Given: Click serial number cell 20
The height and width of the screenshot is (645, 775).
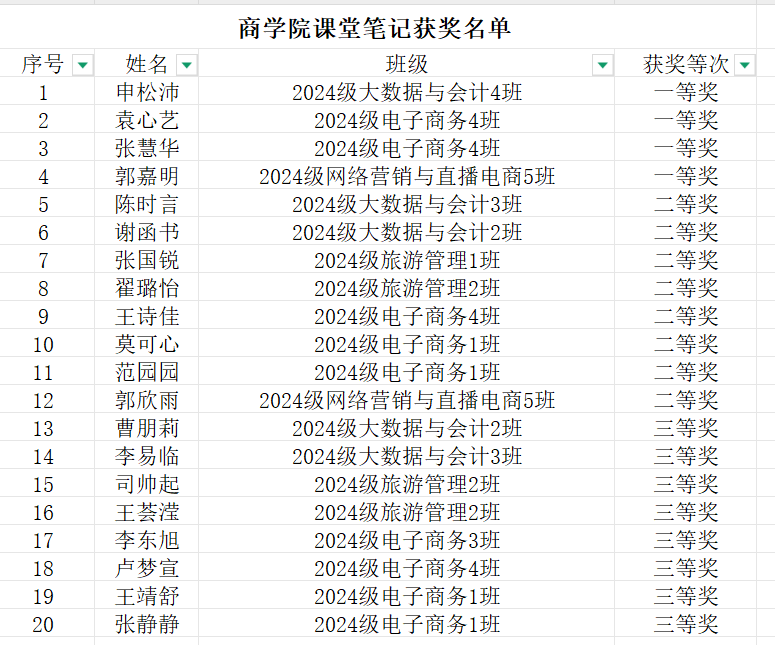Looking at the screenshot, I should click(x=43, y=625).
